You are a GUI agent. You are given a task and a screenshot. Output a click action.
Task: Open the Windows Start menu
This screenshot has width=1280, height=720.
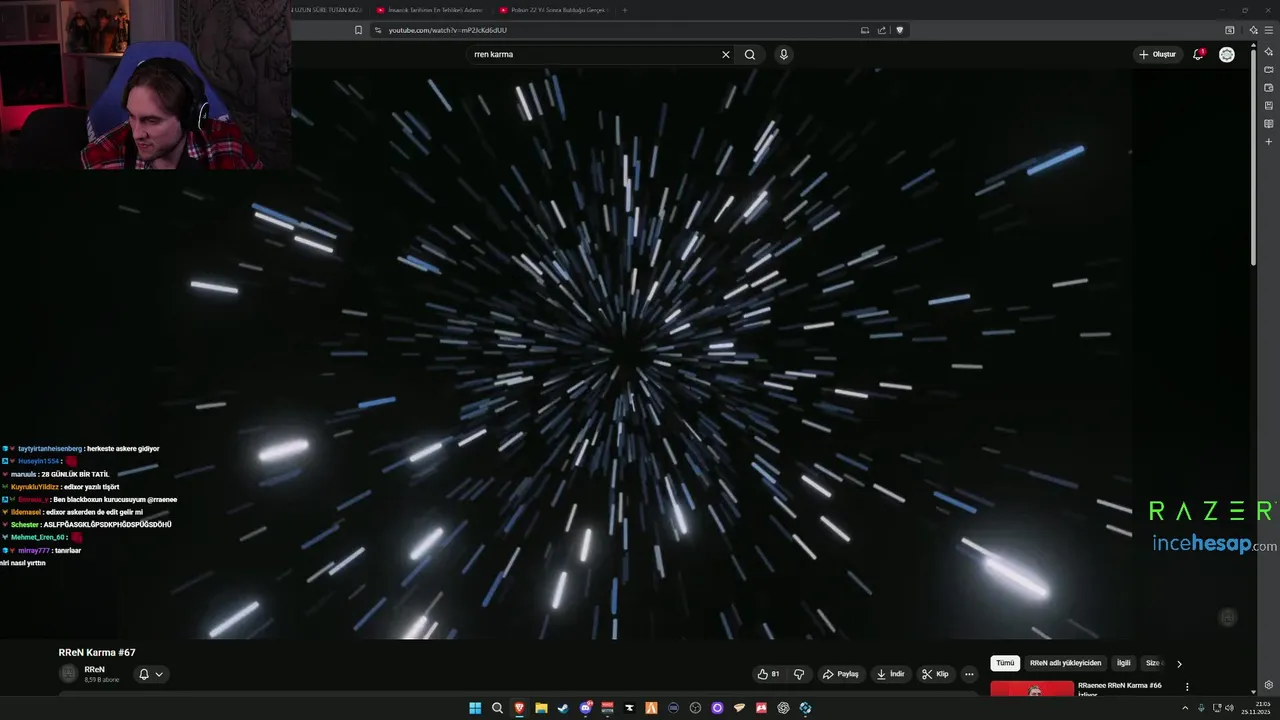point(475,708)
